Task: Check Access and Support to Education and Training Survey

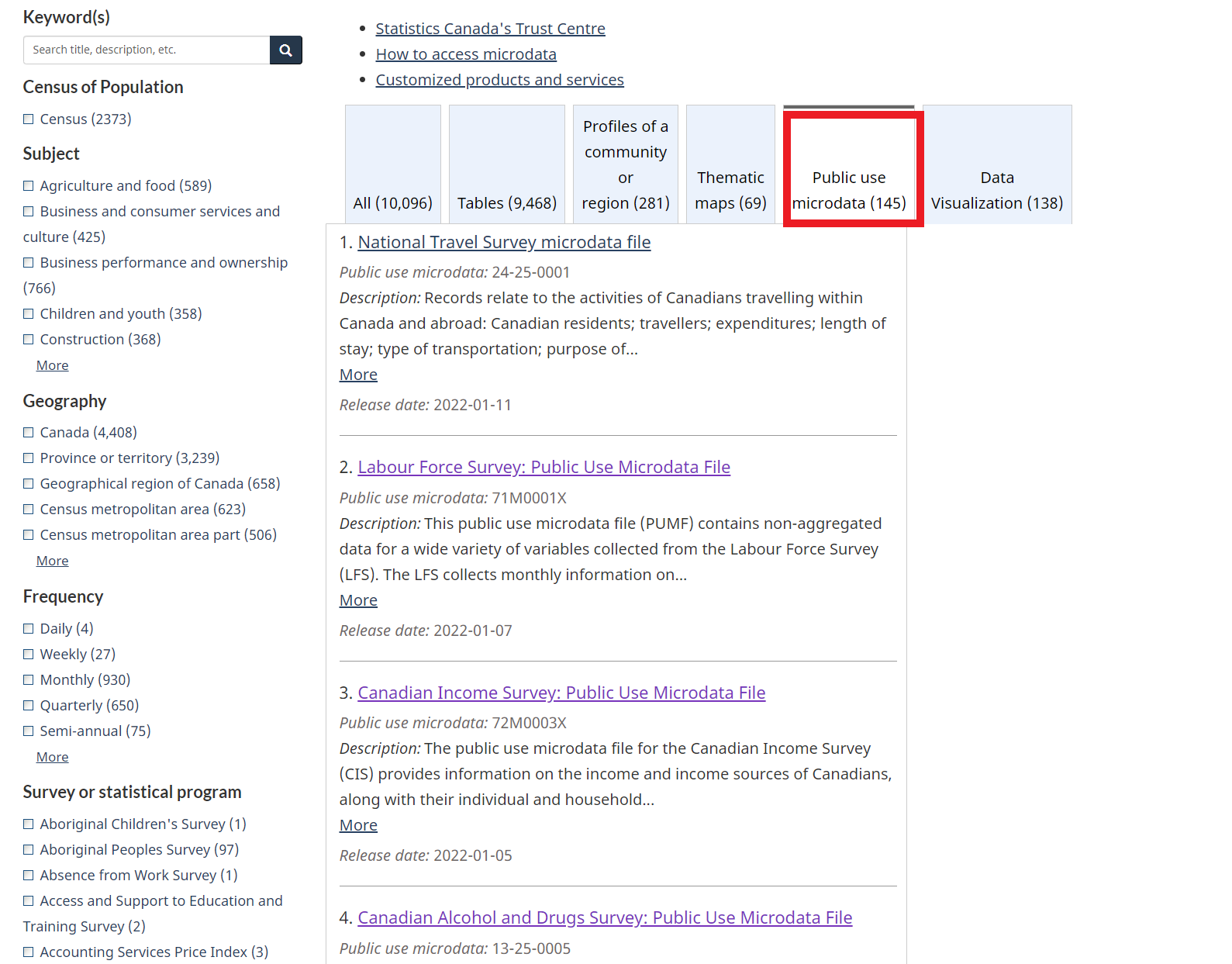Action: coord(29,901)
